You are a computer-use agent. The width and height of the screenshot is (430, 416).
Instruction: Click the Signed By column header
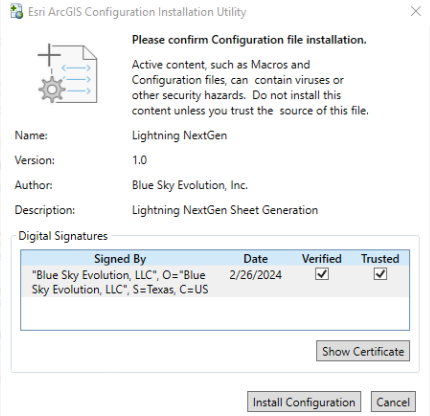(x=120, y=259)
